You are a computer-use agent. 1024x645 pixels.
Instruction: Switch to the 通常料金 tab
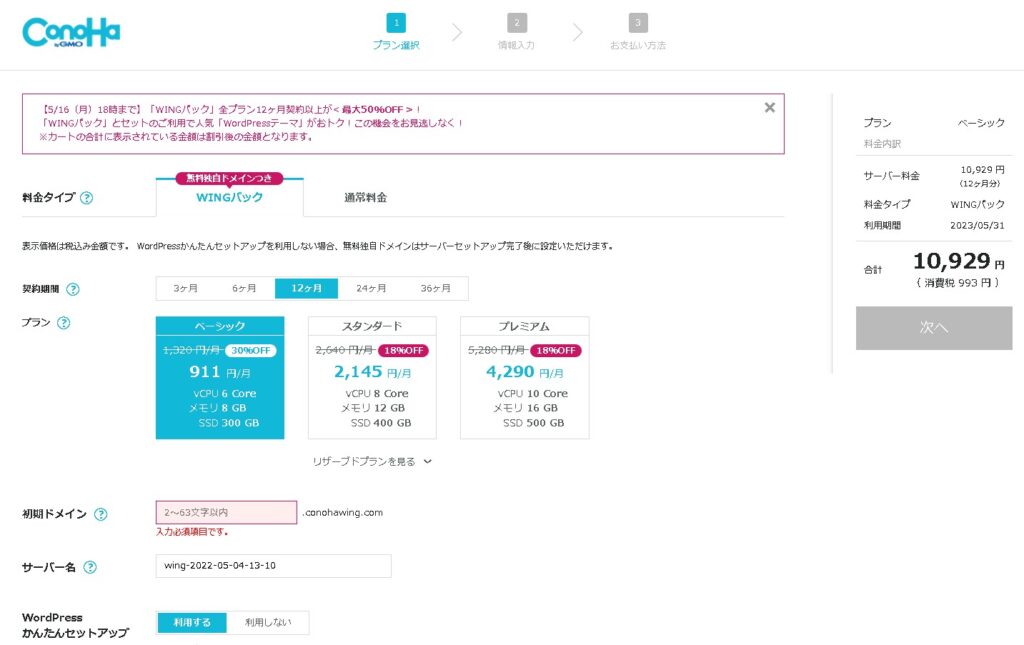[x=365, y=198]
